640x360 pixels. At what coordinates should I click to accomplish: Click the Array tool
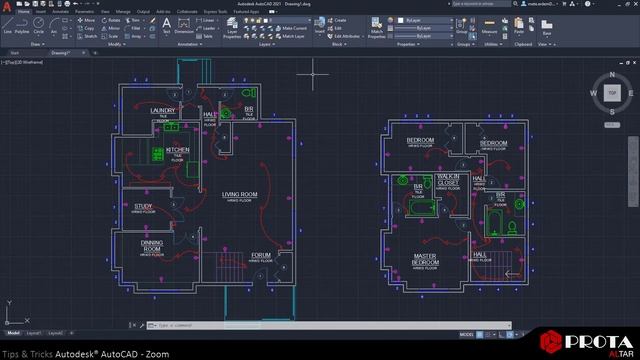click(x=133, y=36)
